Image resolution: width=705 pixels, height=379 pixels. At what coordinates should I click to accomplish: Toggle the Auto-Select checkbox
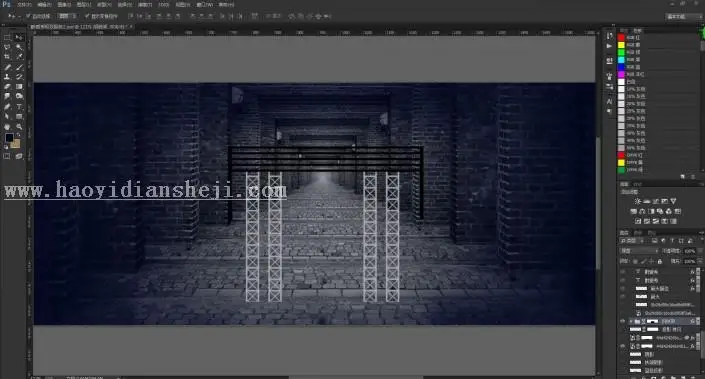click(28, 16)
